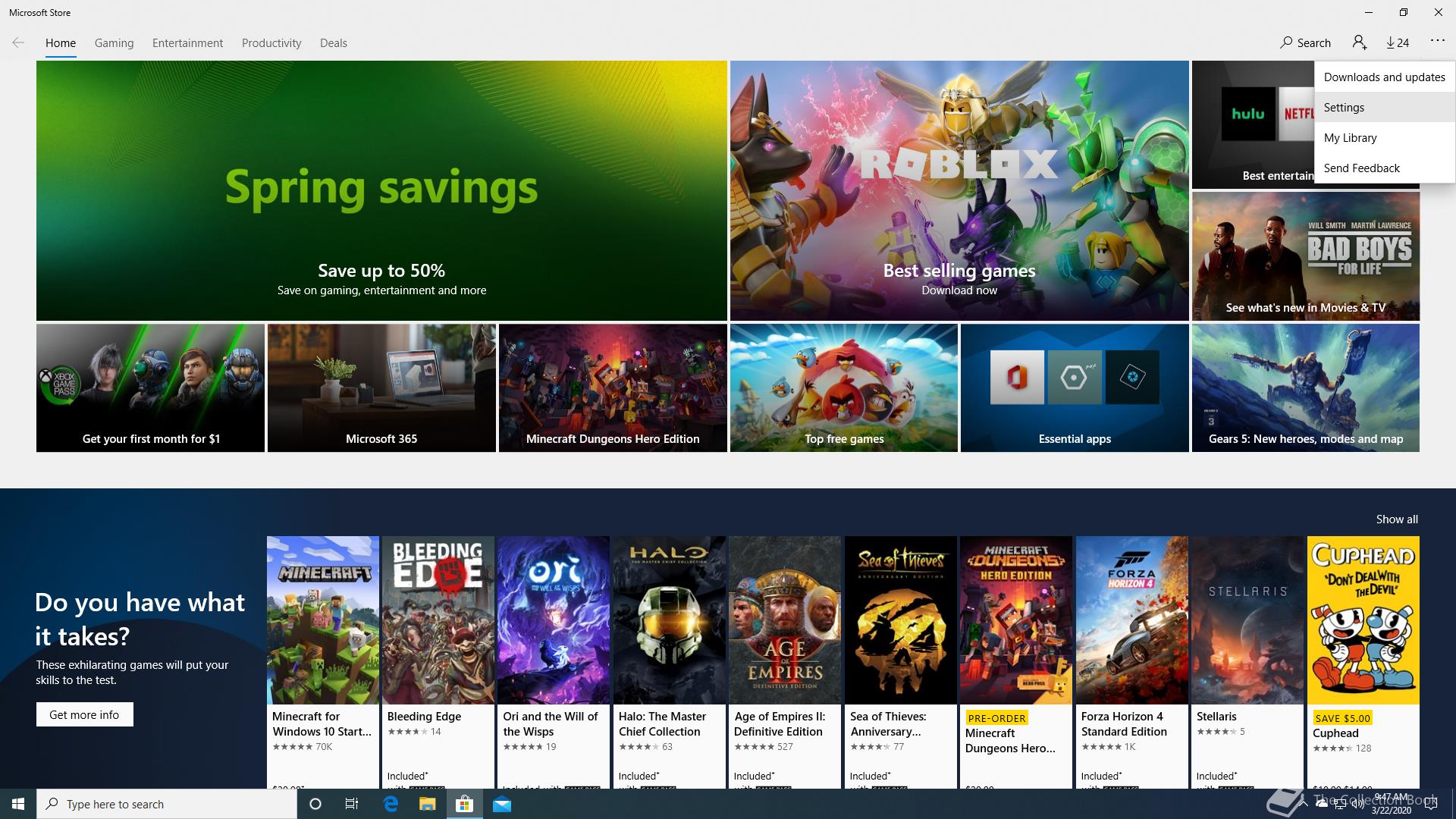Open the Productivity tab
The height and width of the screenshot is (819, 1456).
[x=271, y=43]
